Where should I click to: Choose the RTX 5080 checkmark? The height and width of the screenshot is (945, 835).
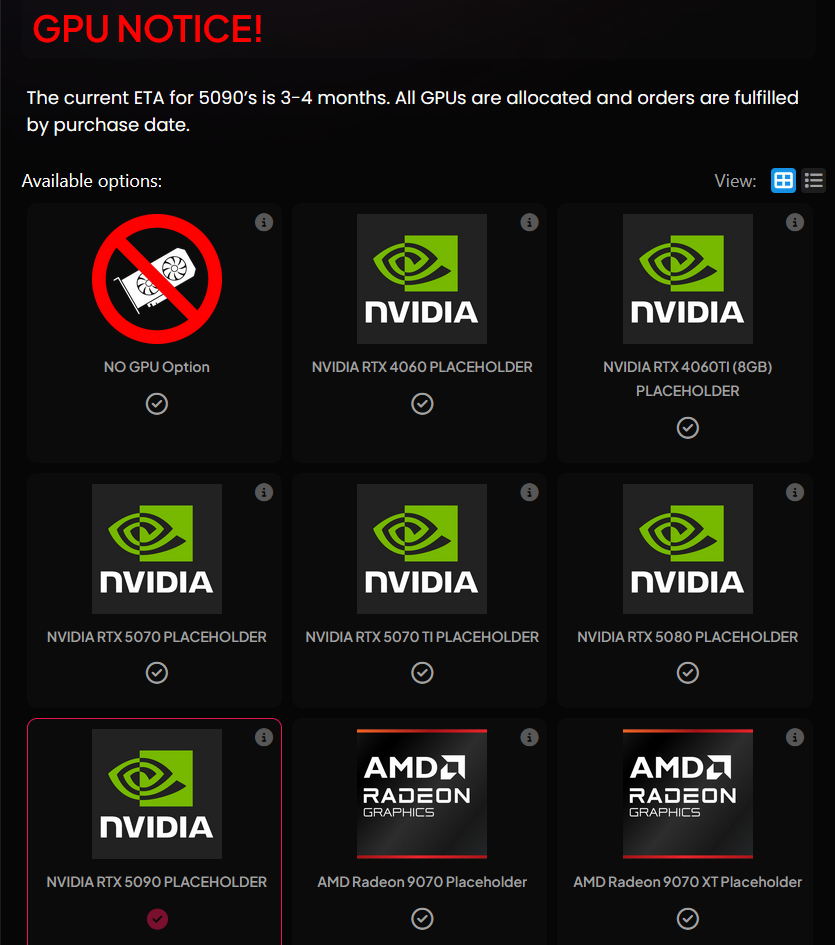pyautogui.click(x=688, y=673)
